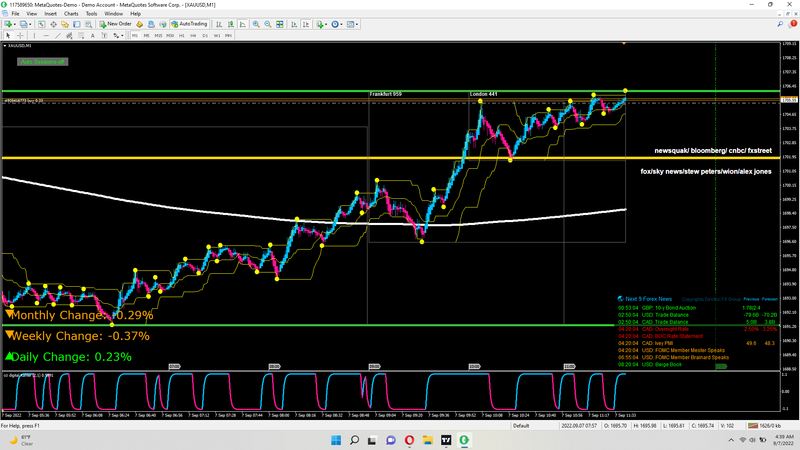
Task: Open the File menu
Action: tap(15, 14)
